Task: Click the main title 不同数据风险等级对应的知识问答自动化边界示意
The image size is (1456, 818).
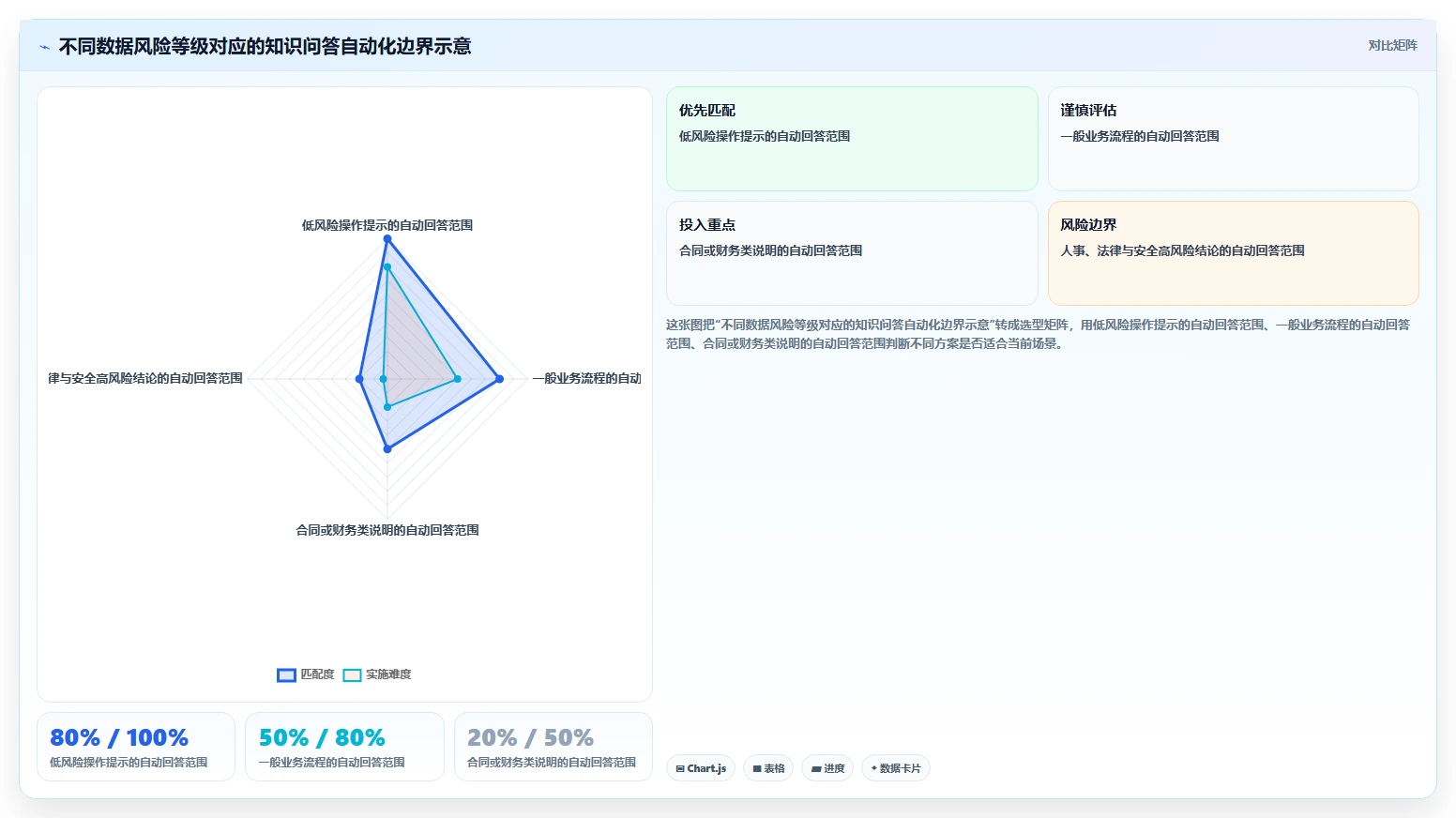Action: (x=265, y=46)
